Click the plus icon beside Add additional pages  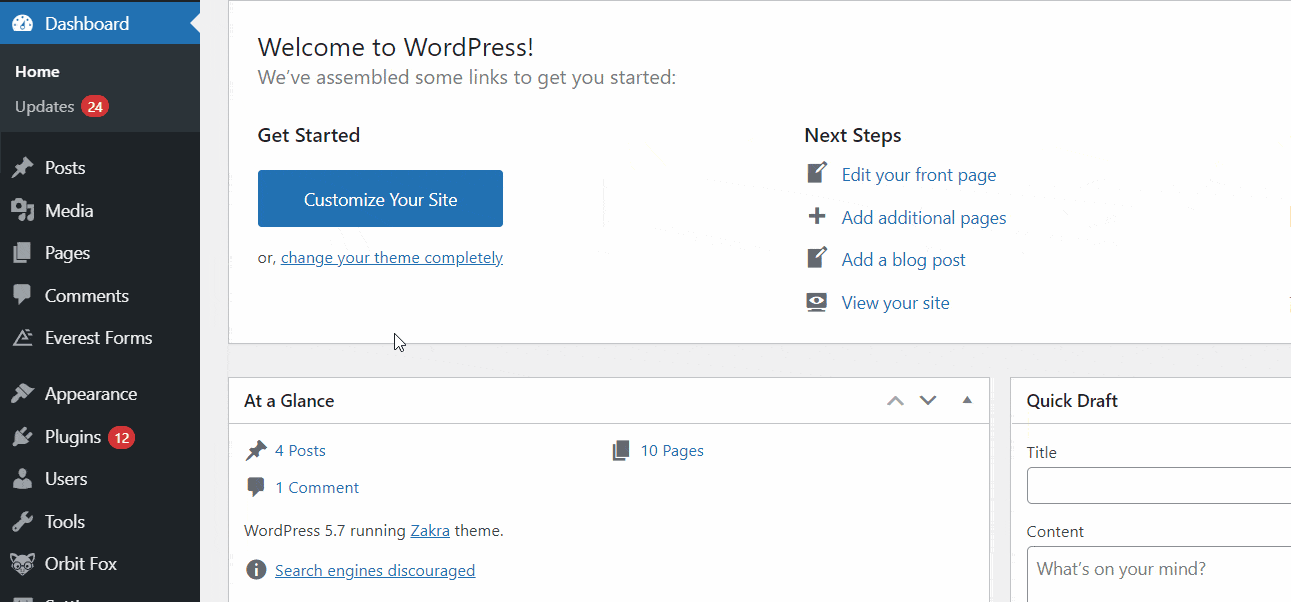817,216
